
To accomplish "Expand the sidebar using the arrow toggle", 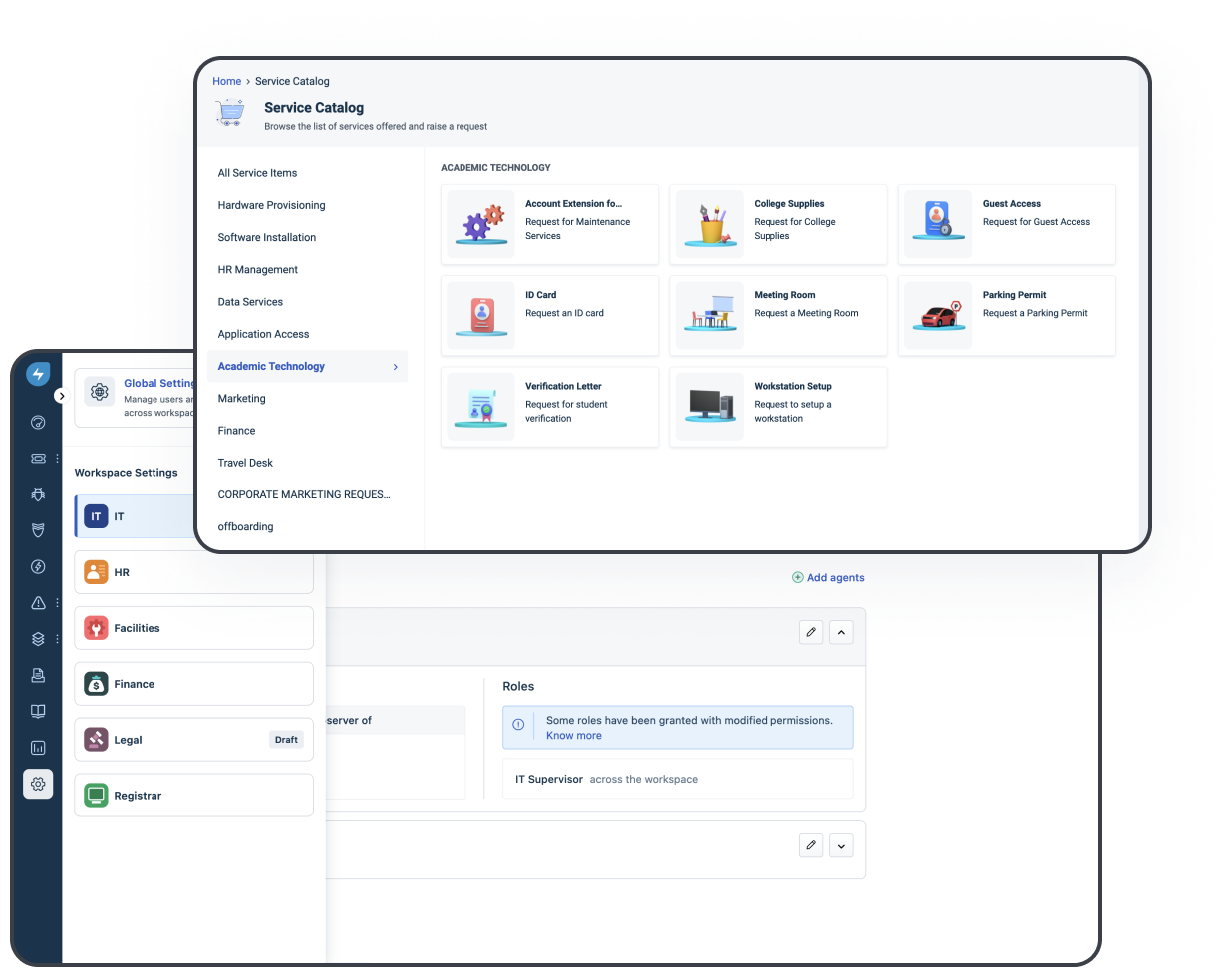I will pyautogui.click(x=61, y=396).
